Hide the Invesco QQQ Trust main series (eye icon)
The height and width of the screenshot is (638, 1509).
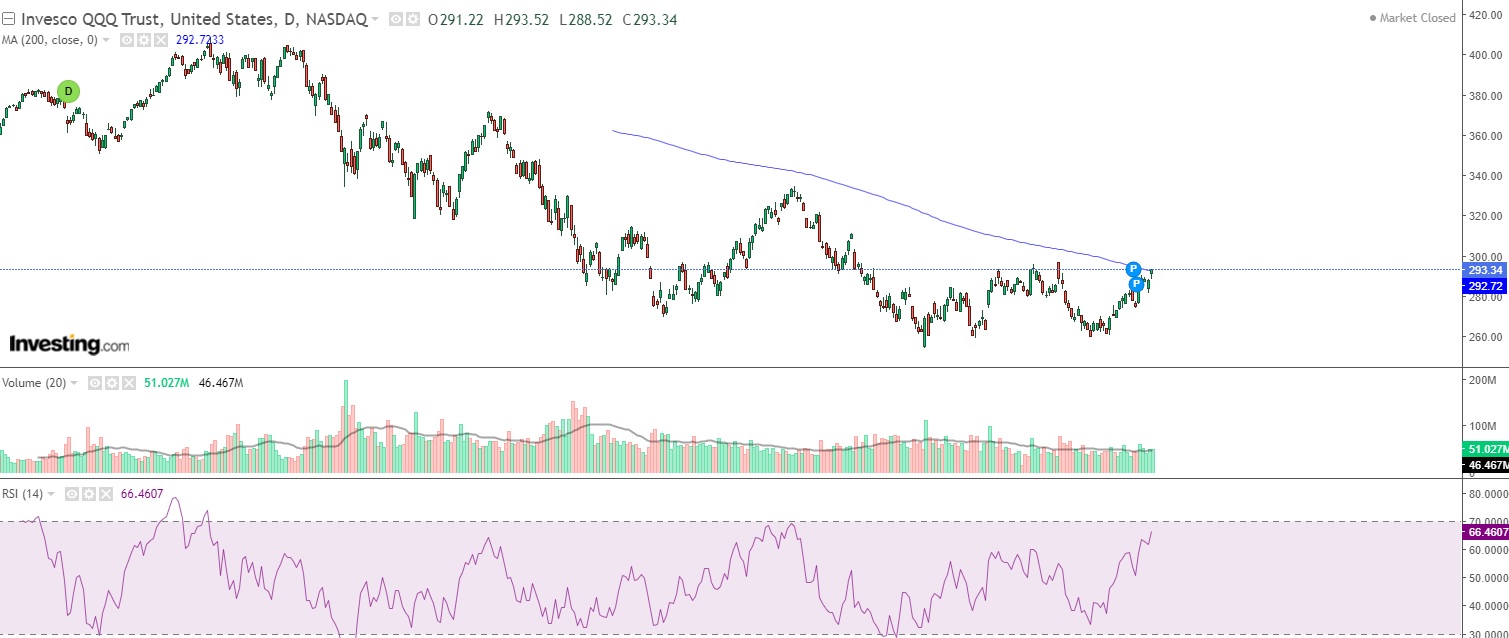pyautogui.click(x=396, y=19)
